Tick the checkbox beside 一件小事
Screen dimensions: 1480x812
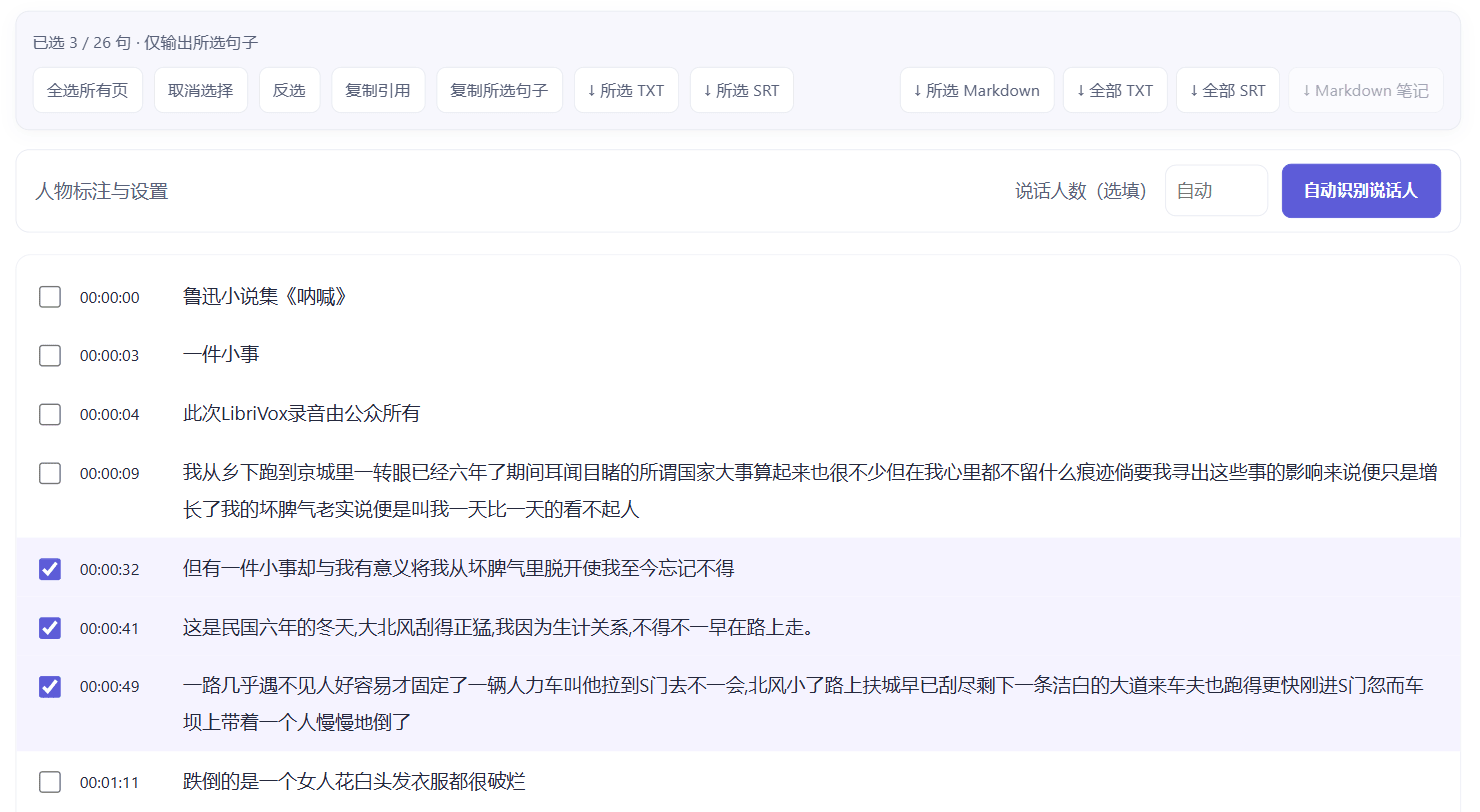50,355
